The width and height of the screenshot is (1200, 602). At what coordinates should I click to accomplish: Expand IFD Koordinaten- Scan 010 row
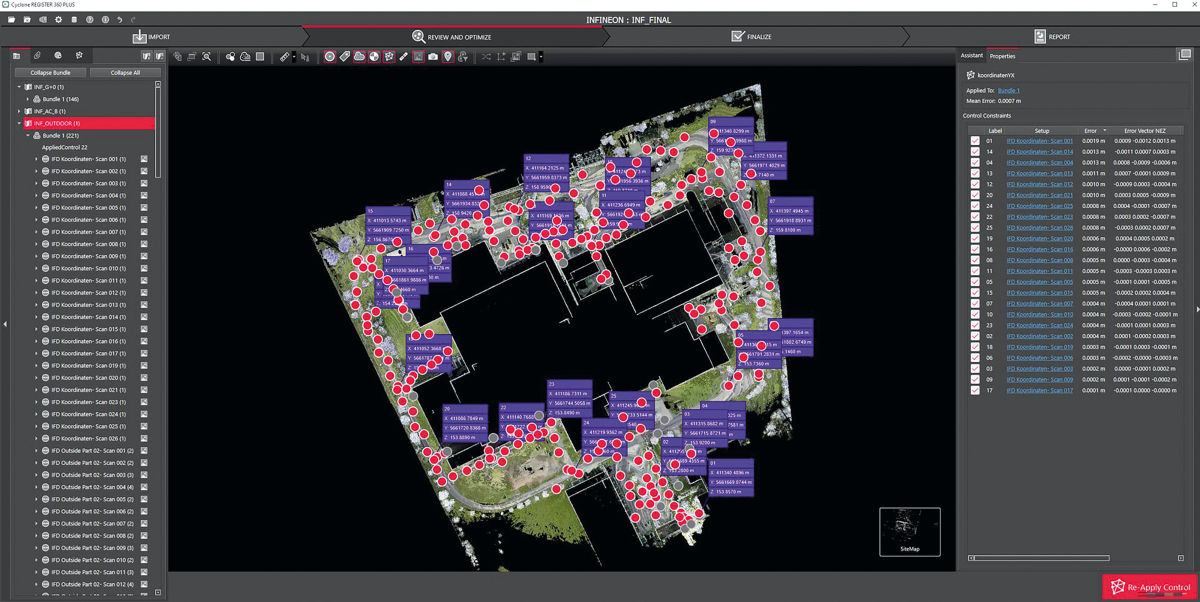pyautogui.click(x=37, y=268)
